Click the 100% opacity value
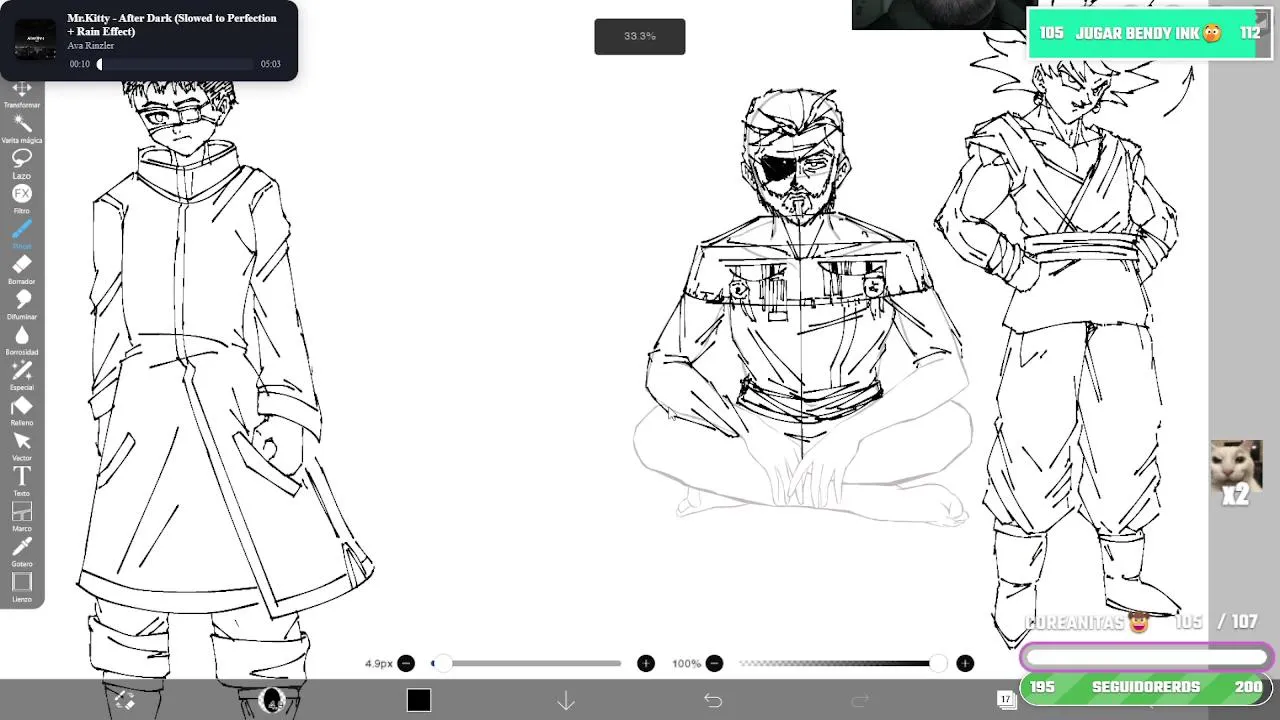Image resolution: width=1280 pixels, height=720 pixels. pyautogui.click(x=687, y=663)
